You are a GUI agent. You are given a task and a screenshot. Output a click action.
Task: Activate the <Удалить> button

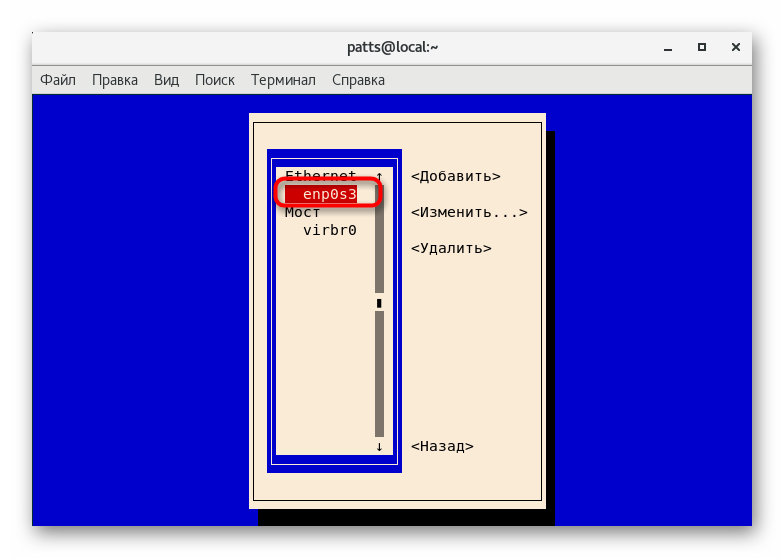(451, 248)
